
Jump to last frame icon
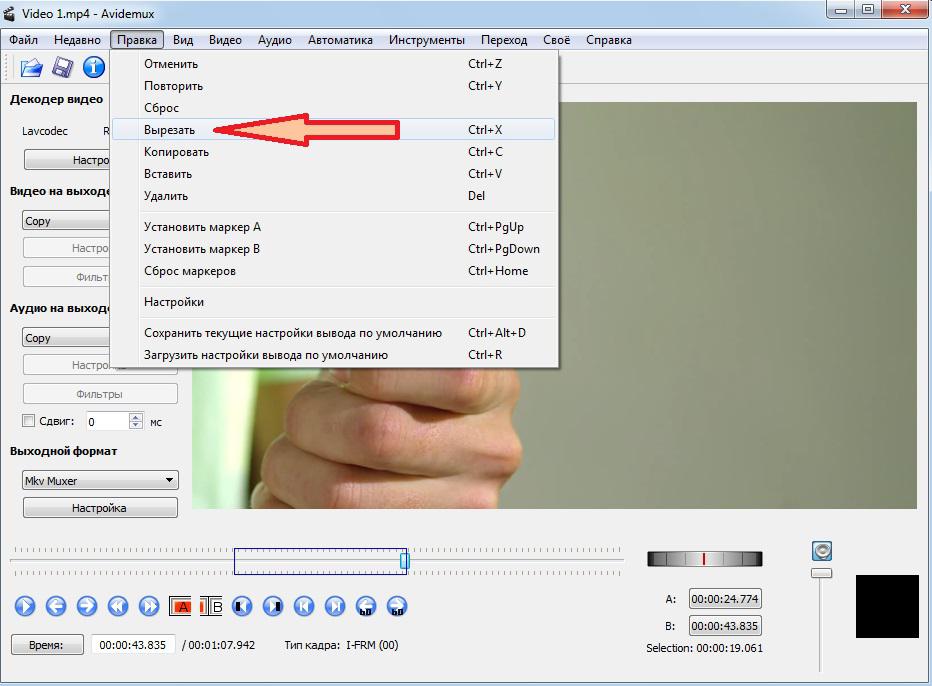pyautogui.click(x=335, y=606)
